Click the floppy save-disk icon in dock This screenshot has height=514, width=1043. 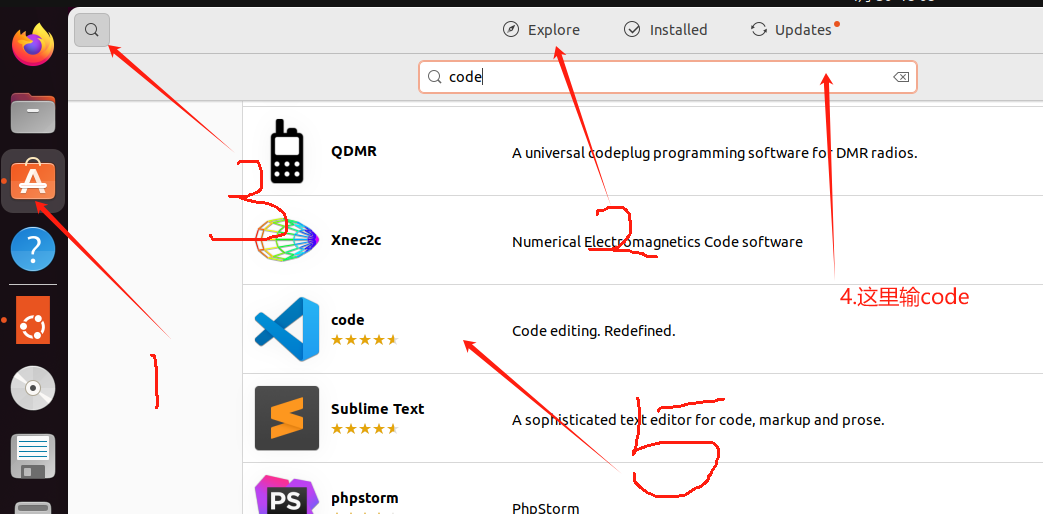pos(33,456)
